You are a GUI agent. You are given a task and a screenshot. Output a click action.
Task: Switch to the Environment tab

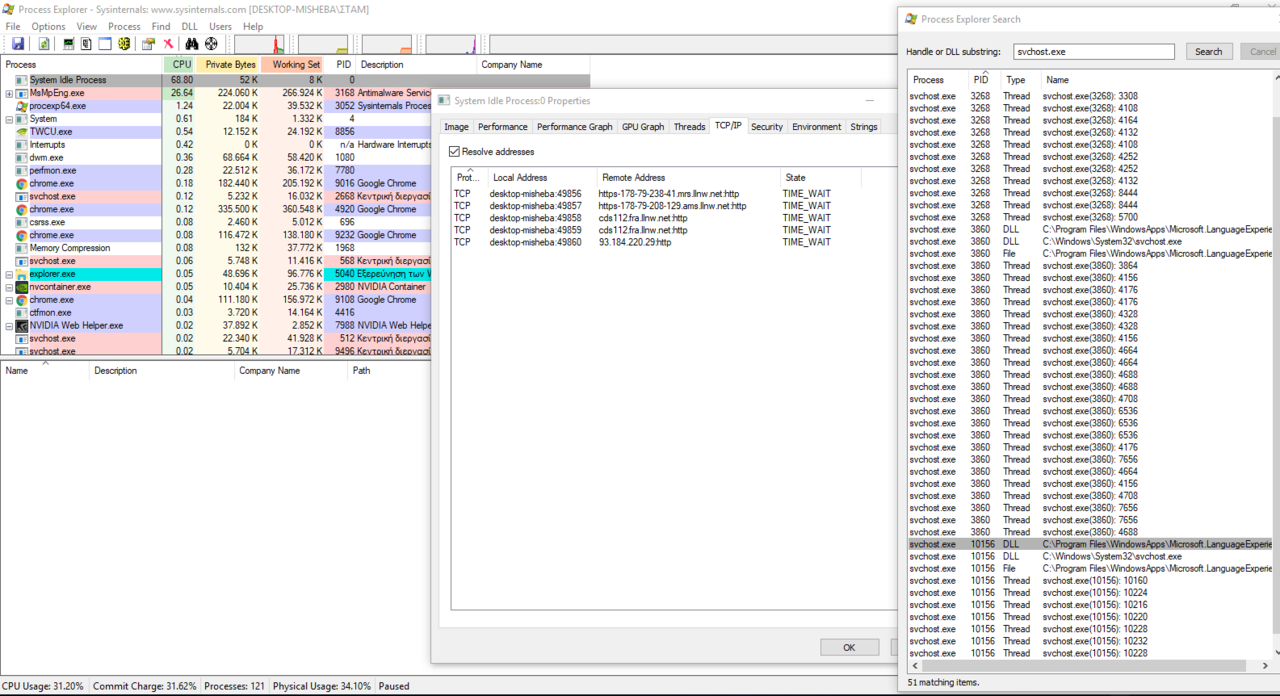(x=817, y=127)
